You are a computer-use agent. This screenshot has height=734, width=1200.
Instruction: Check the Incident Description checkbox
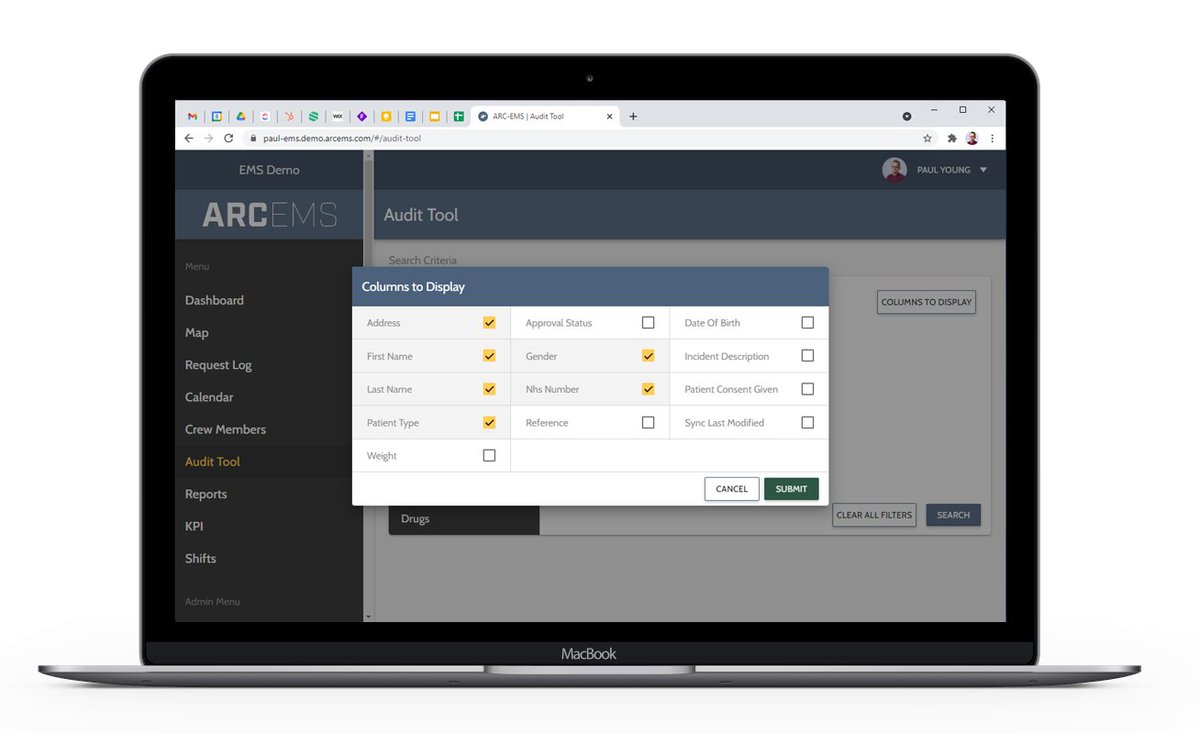click(808, 356)
